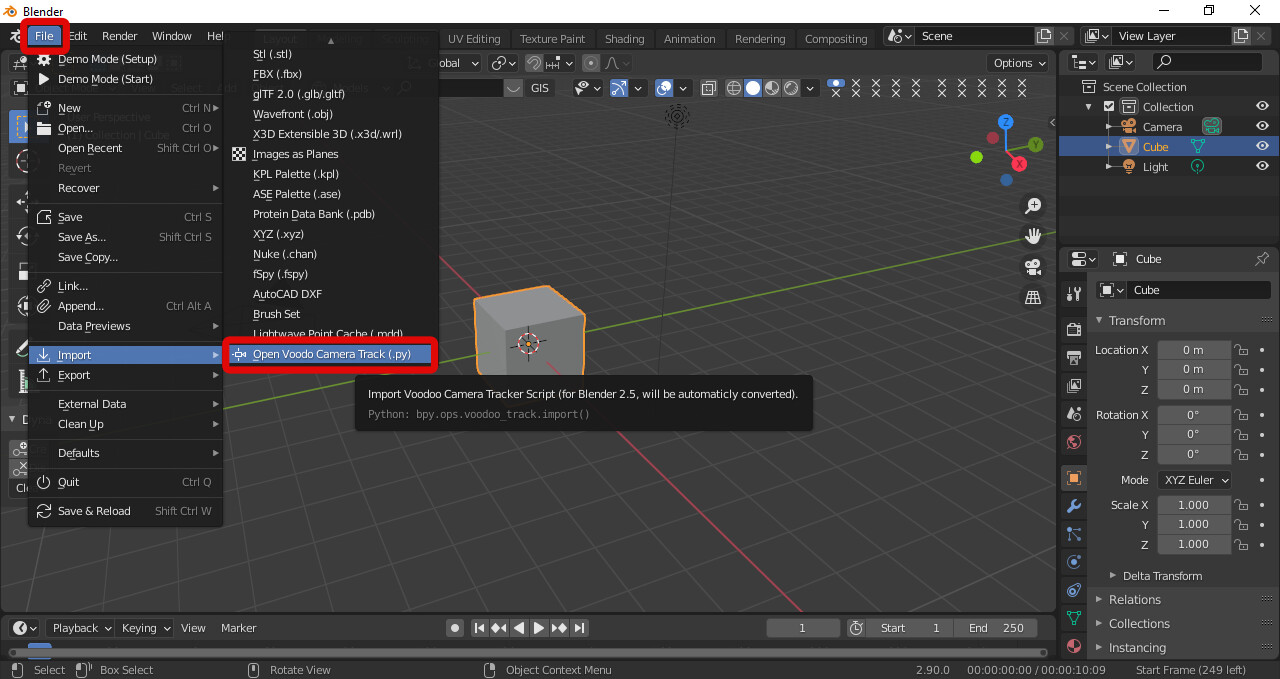Toggle the Light's visibility eye icon

pos(1262,166)
